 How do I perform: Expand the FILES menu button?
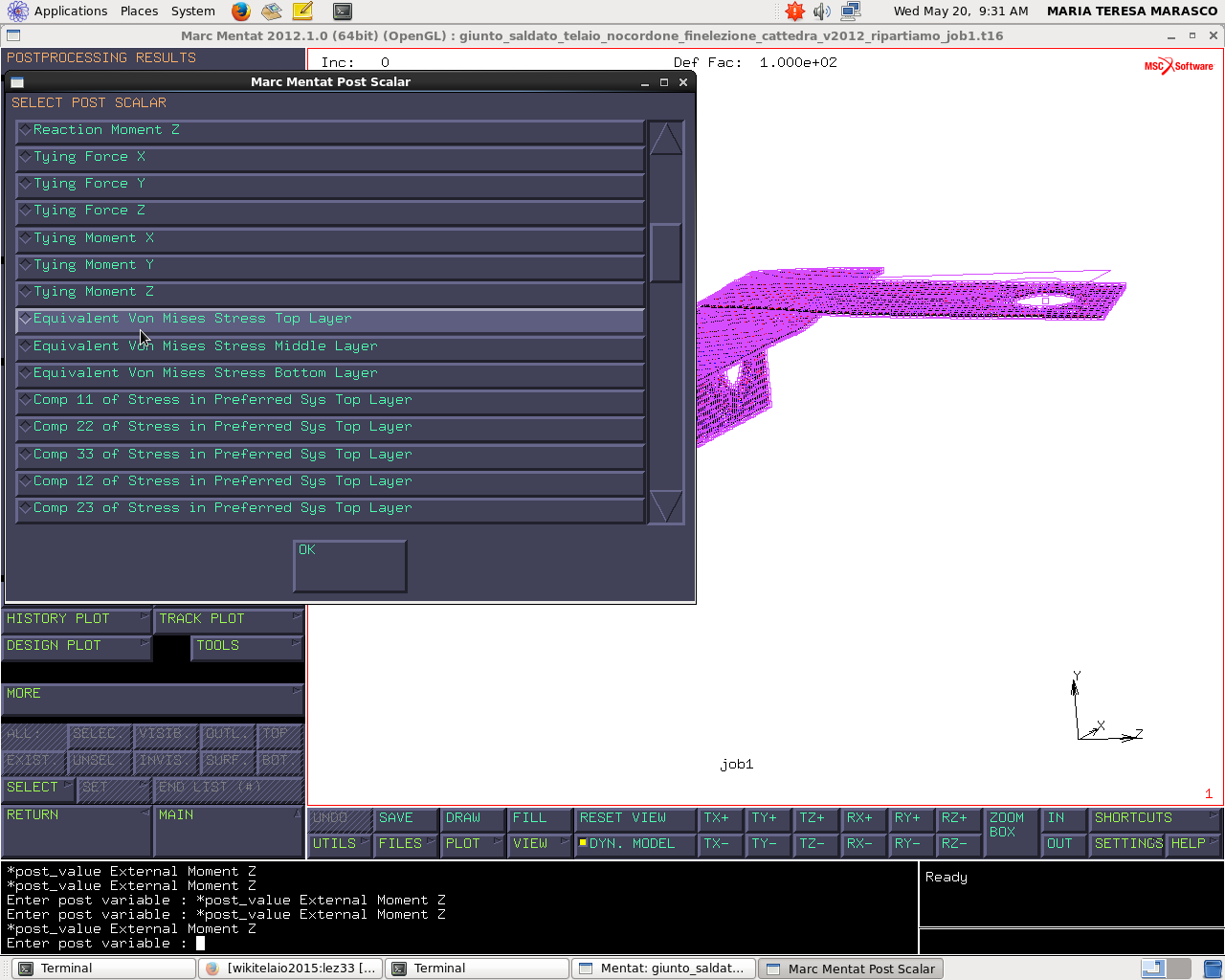point(406,844)
